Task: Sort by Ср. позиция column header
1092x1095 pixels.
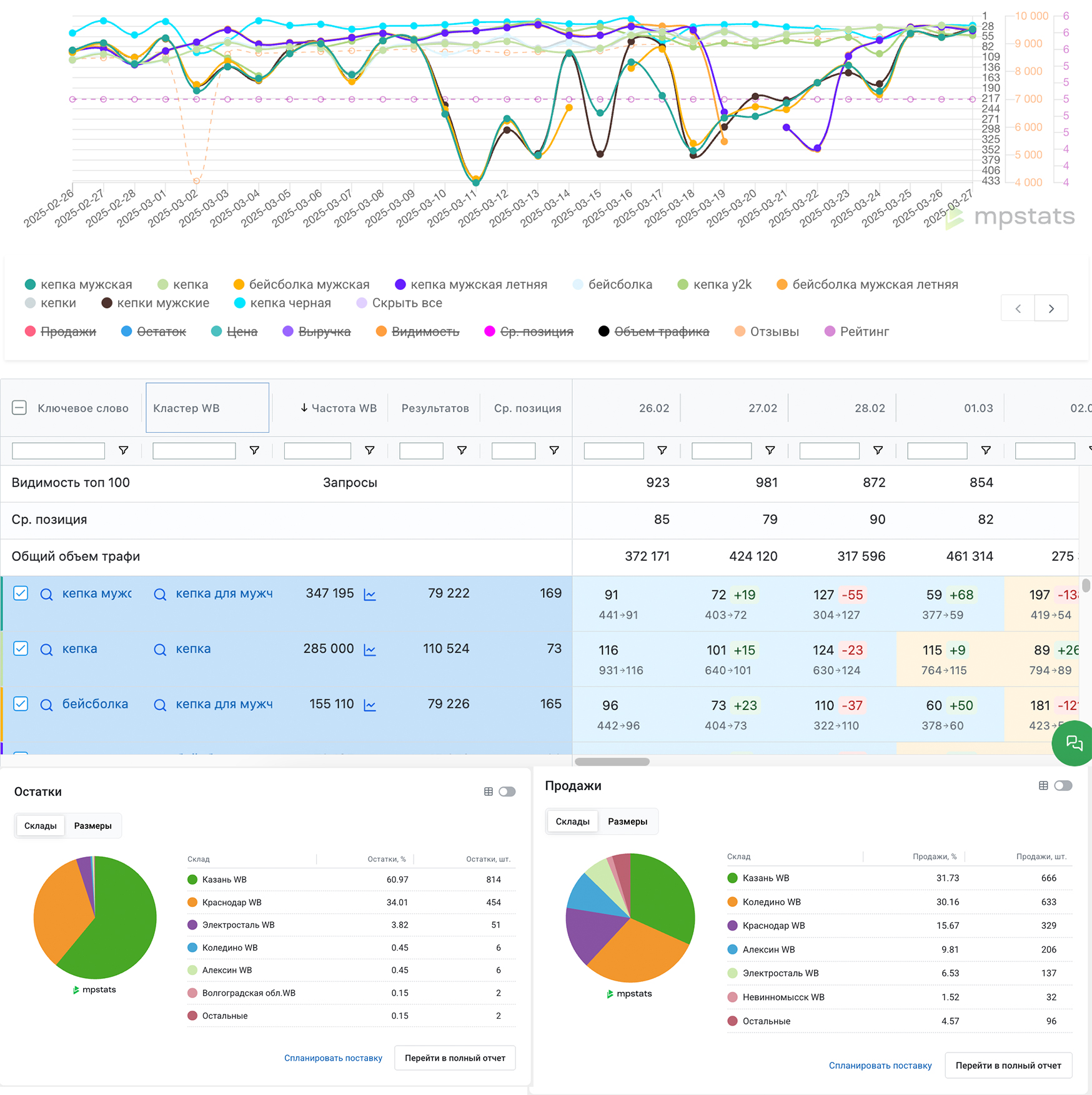Action: (527, 408)
